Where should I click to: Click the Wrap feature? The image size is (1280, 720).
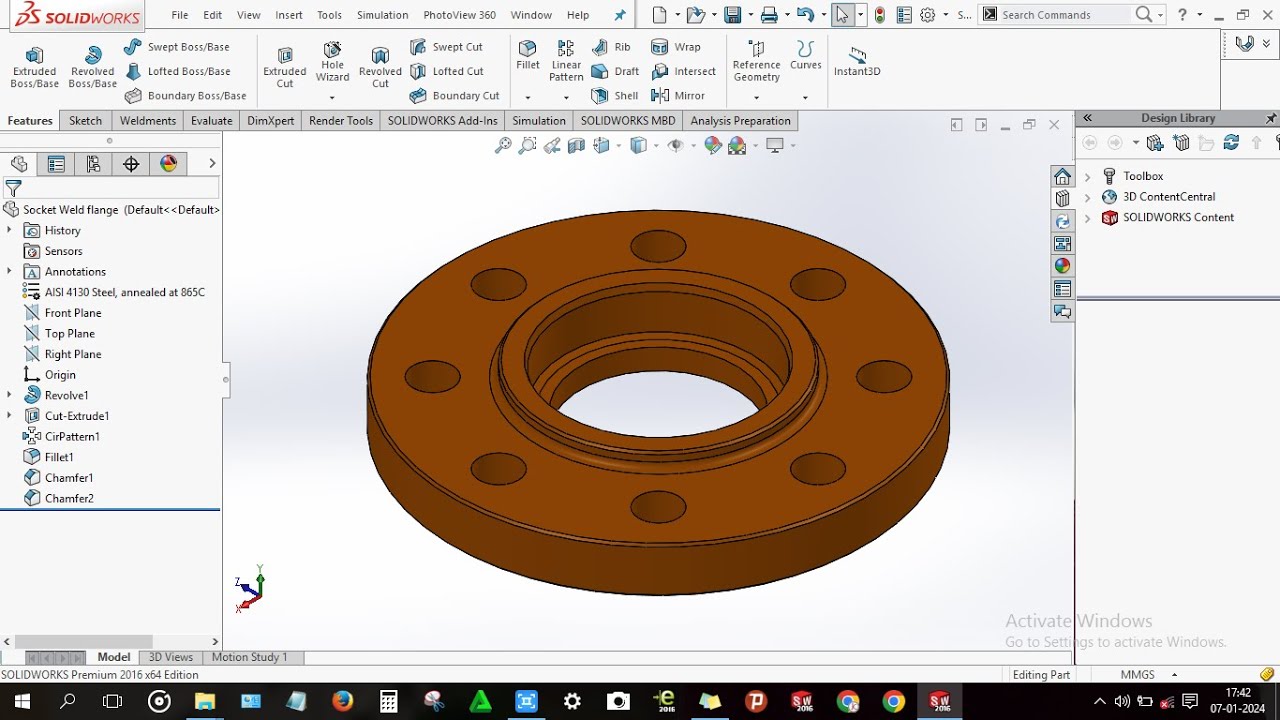(x=676, y=47)
